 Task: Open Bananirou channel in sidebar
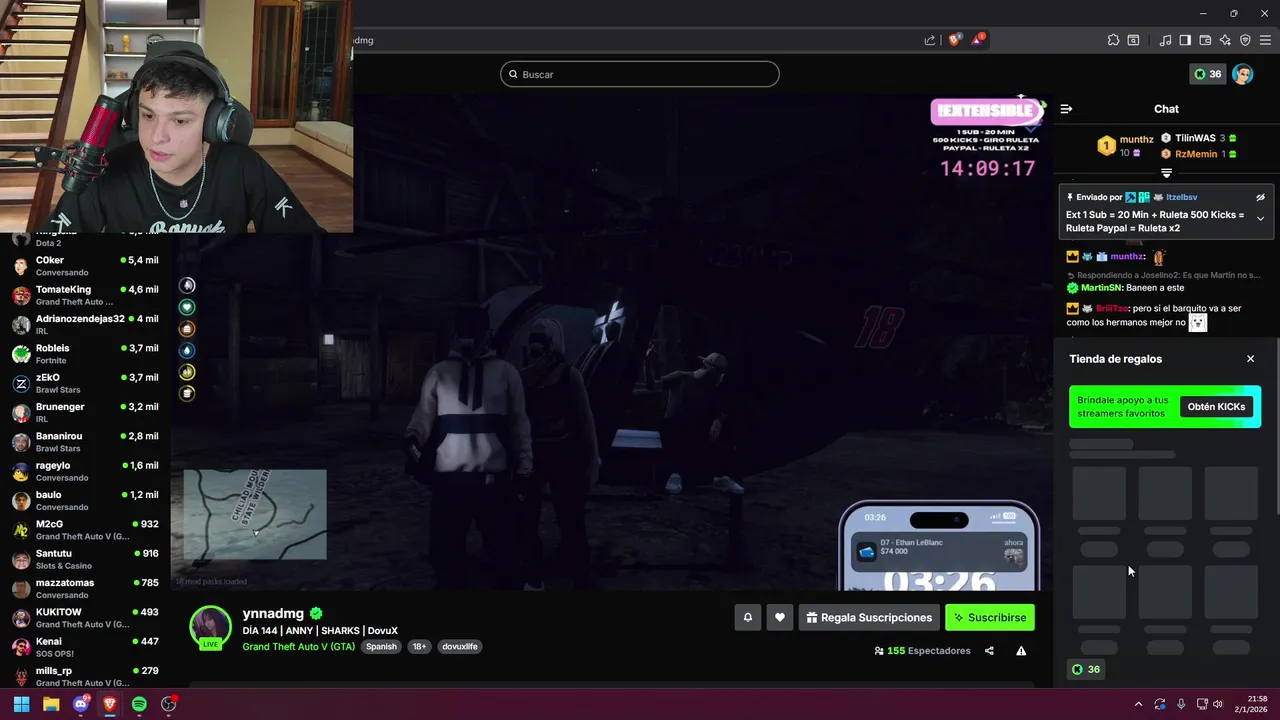coord(85,442)
